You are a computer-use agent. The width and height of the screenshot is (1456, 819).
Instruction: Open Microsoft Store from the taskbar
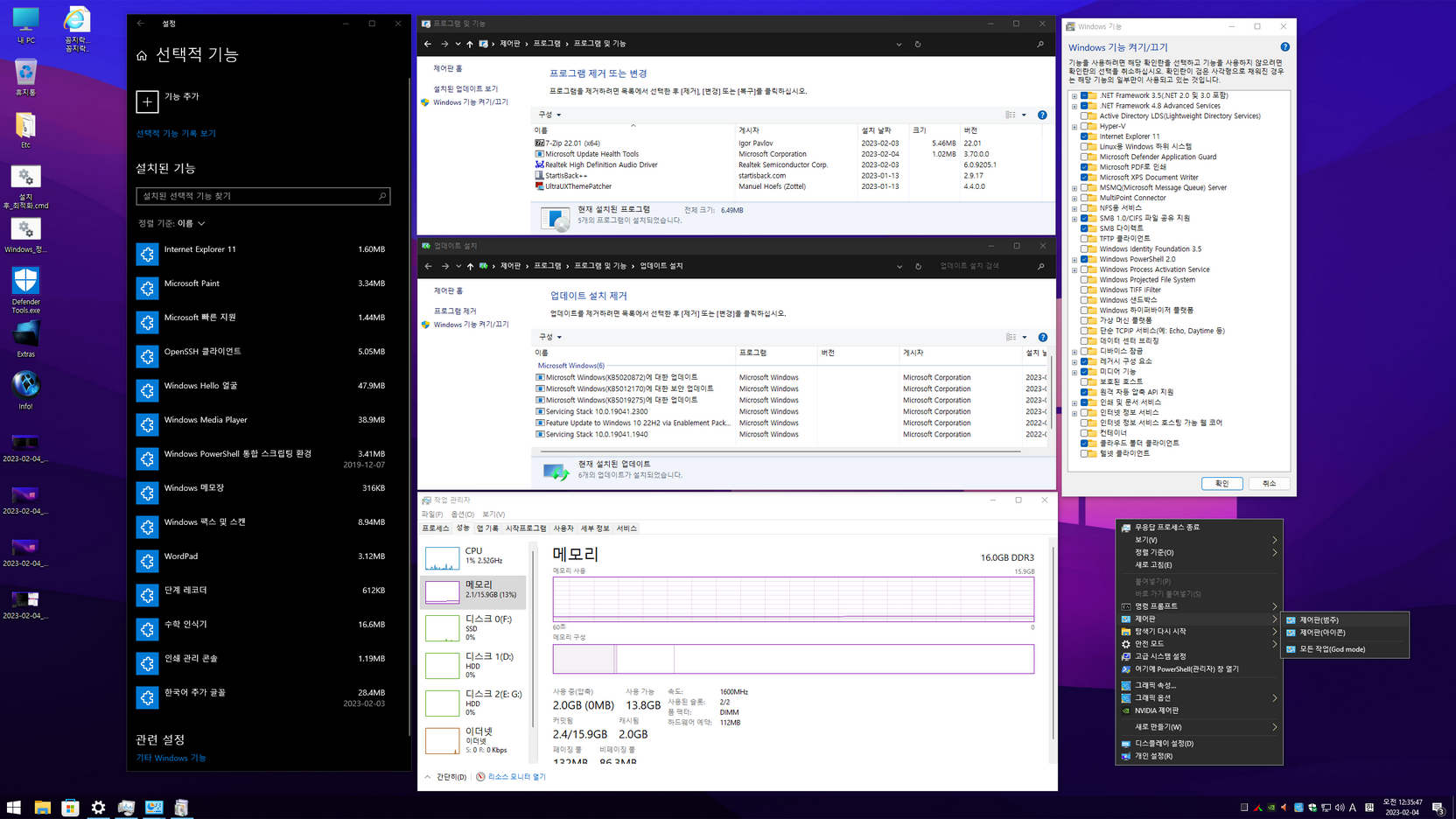[x=70, y=808]
